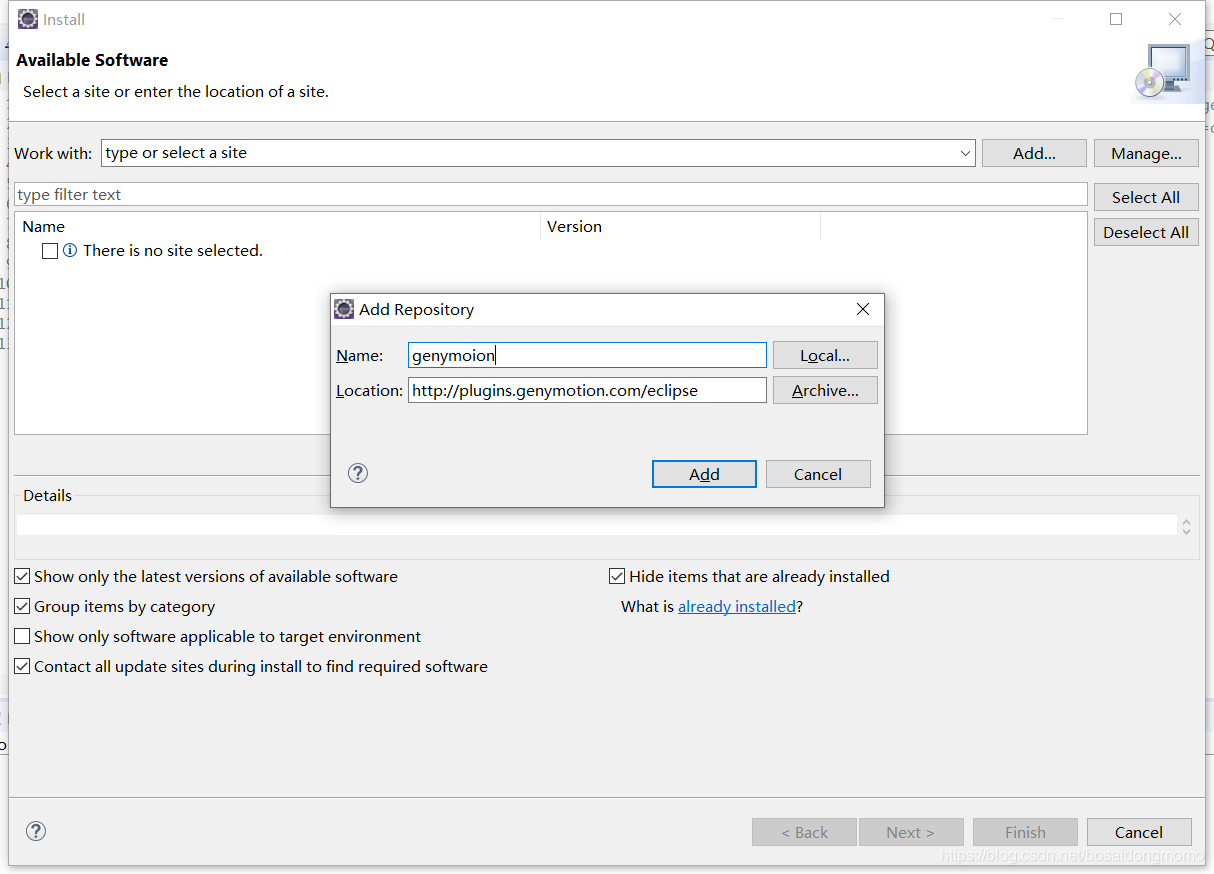The width and height of the screenshot is (1214, 874).
Task: Toggle 'Show only the latest versions' checkbox
Action: (x=22, y=577)
